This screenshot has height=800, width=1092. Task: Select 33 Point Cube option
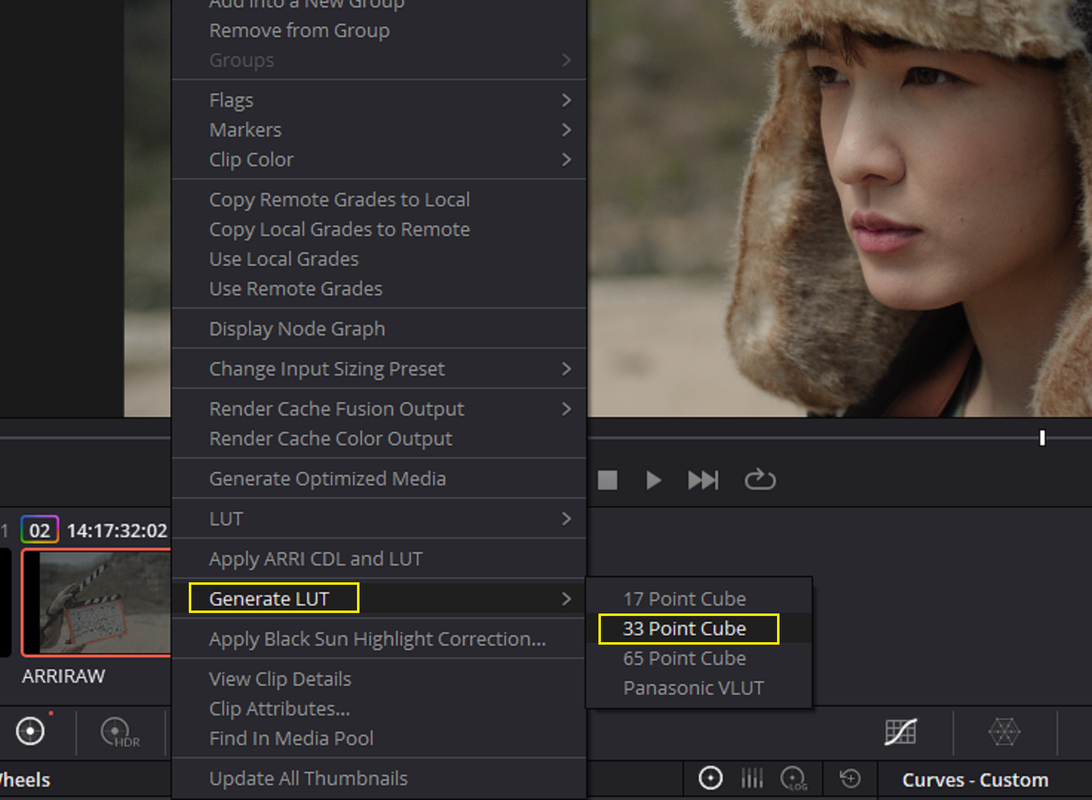(x=699, y=629)
